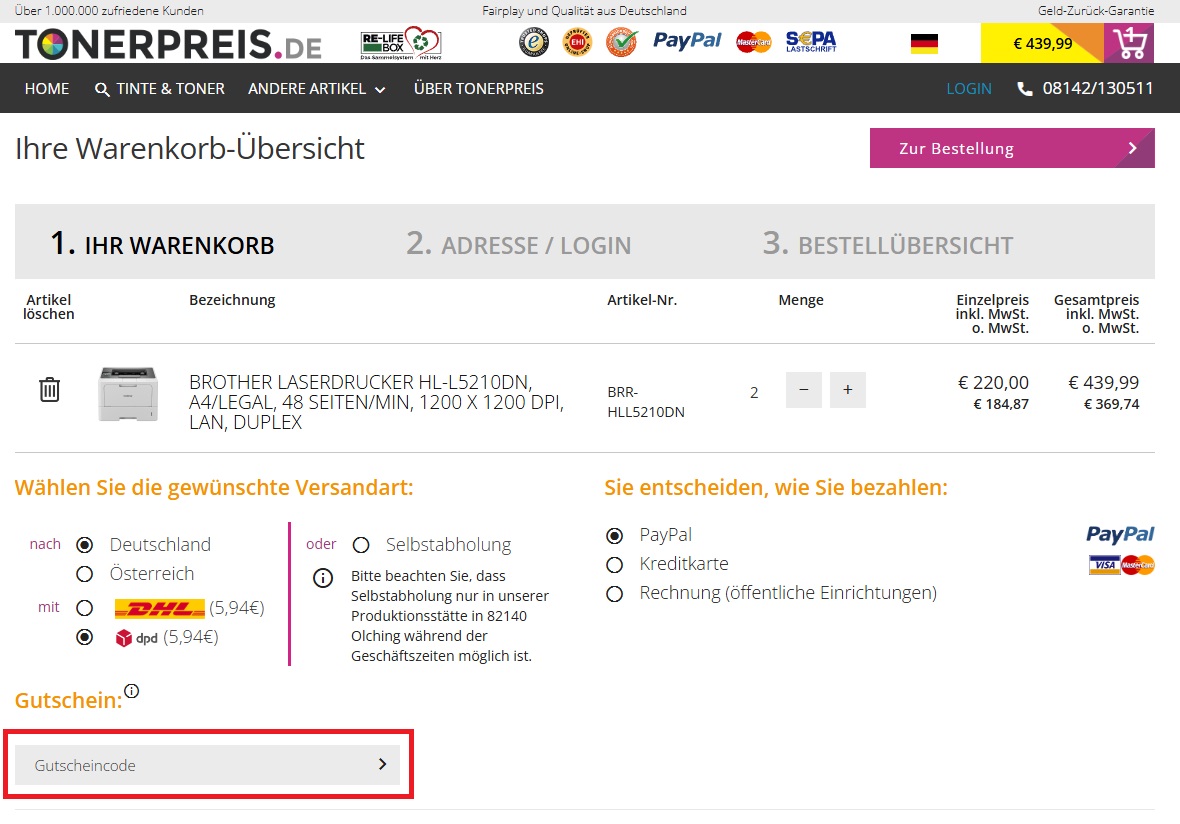Select the German flag language icon

(924, 44)
